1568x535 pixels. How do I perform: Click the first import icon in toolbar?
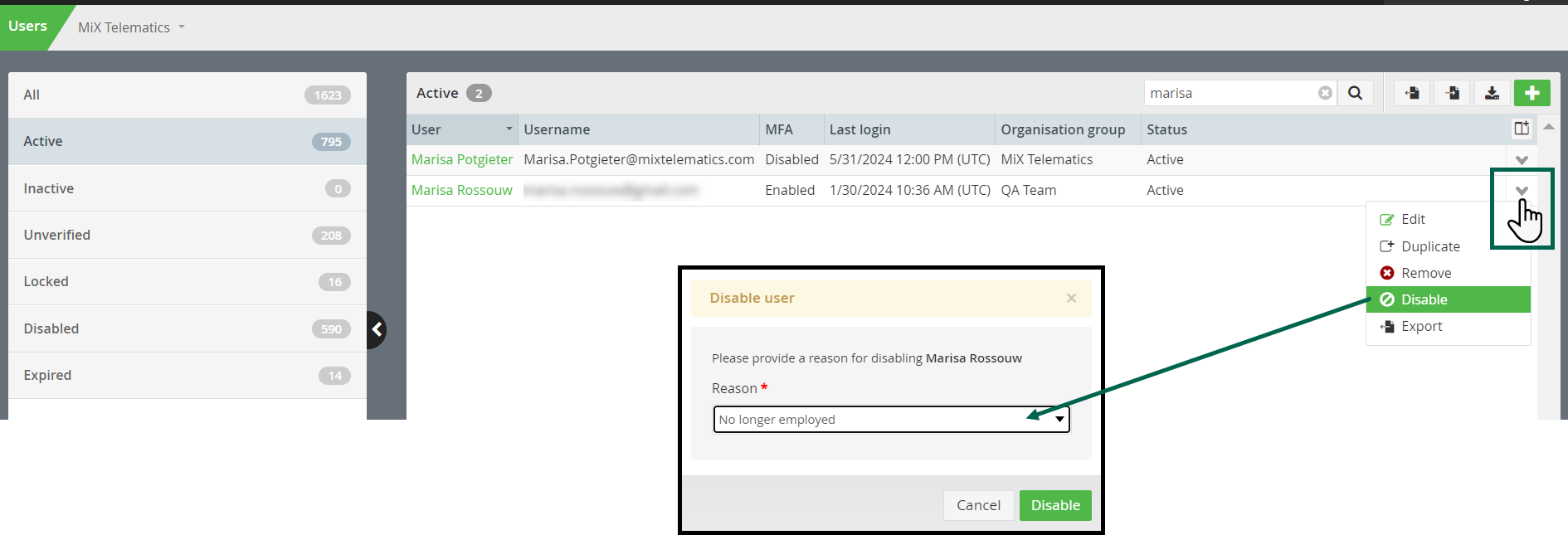pyautogui.click(x=1412, y=93)
